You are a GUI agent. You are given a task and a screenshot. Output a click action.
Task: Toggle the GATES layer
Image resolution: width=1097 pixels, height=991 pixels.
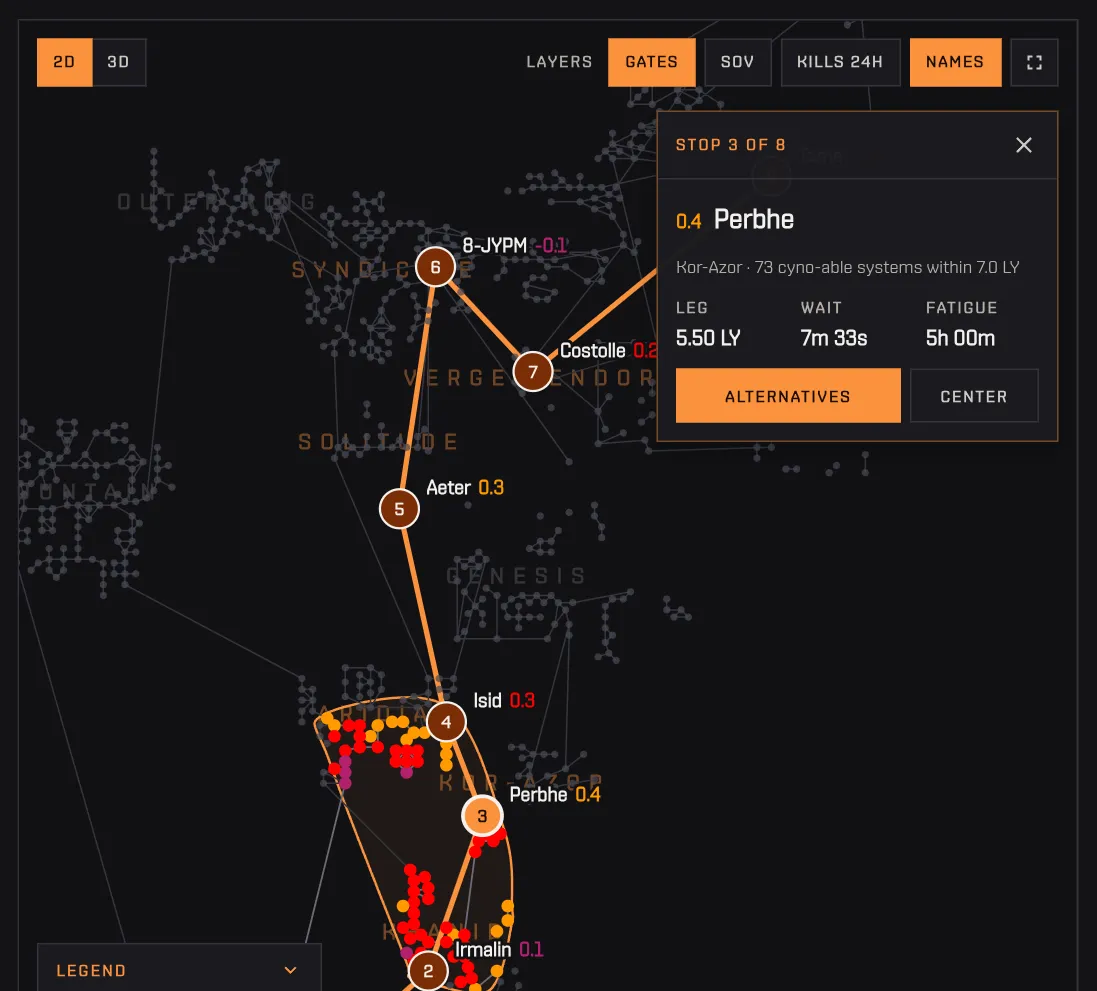[651, 62]
